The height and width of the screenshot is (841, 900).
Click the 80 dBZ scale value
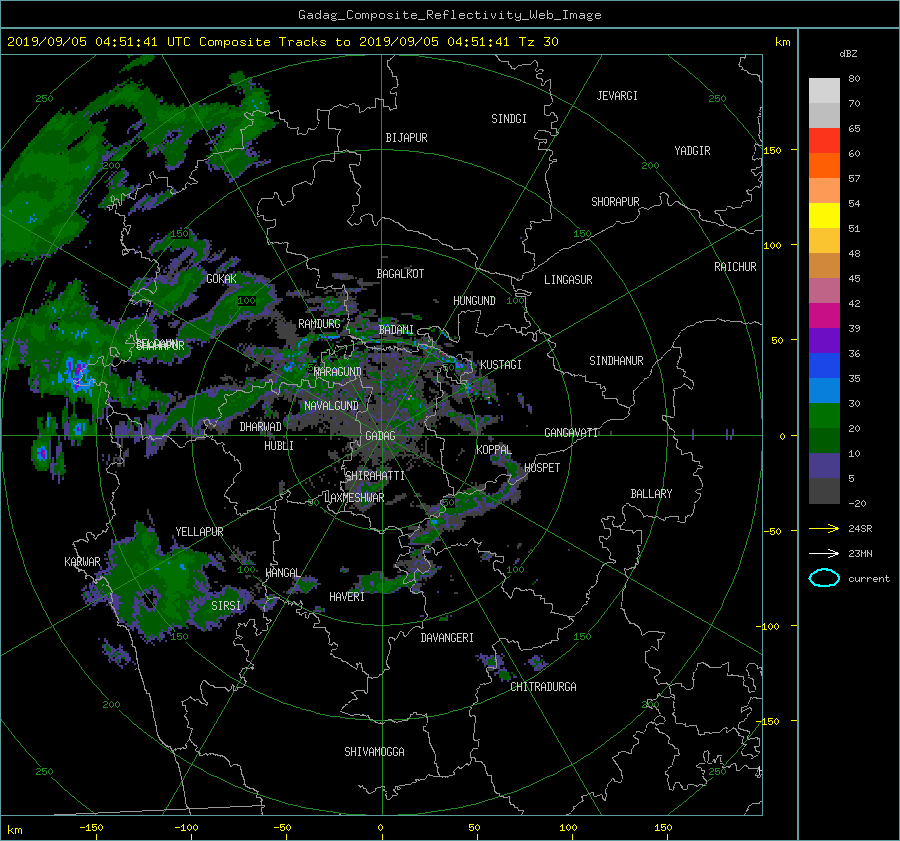854,79
